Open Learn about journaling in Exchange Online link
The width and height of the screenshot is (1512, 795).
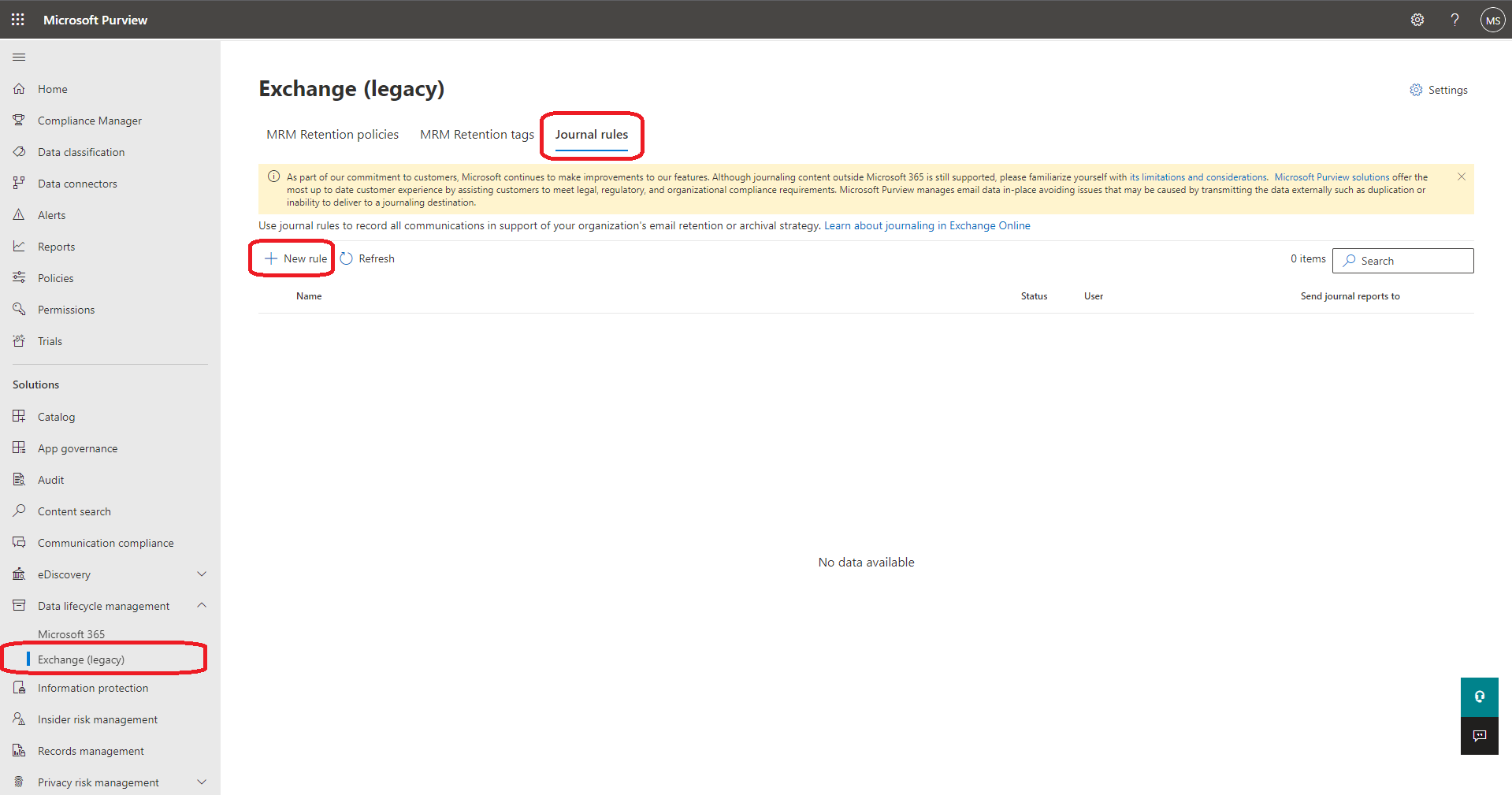[927, 225]
